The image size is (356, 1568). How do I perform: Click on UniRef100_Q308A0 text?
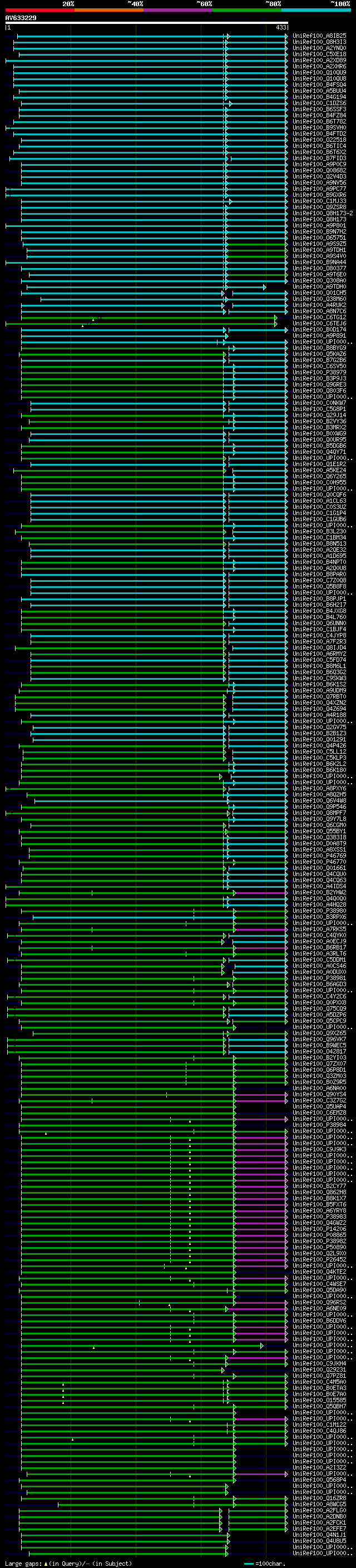pos(319,280)
